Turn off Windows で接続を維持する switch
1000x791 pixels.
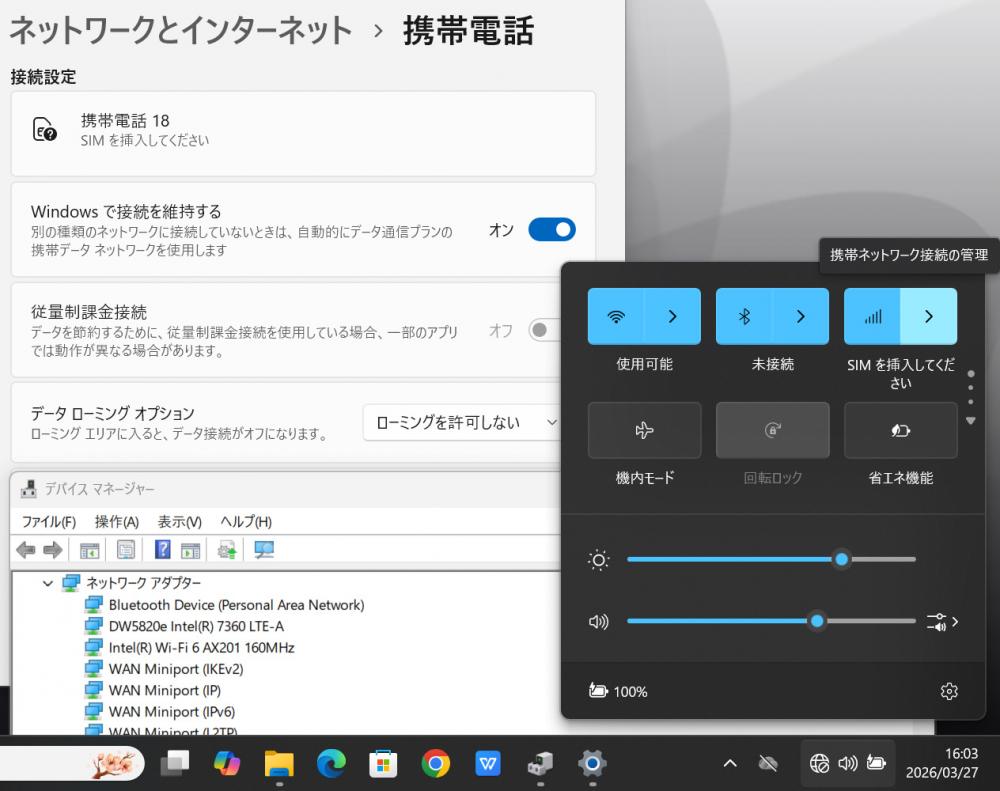click(x=552, y=230)
